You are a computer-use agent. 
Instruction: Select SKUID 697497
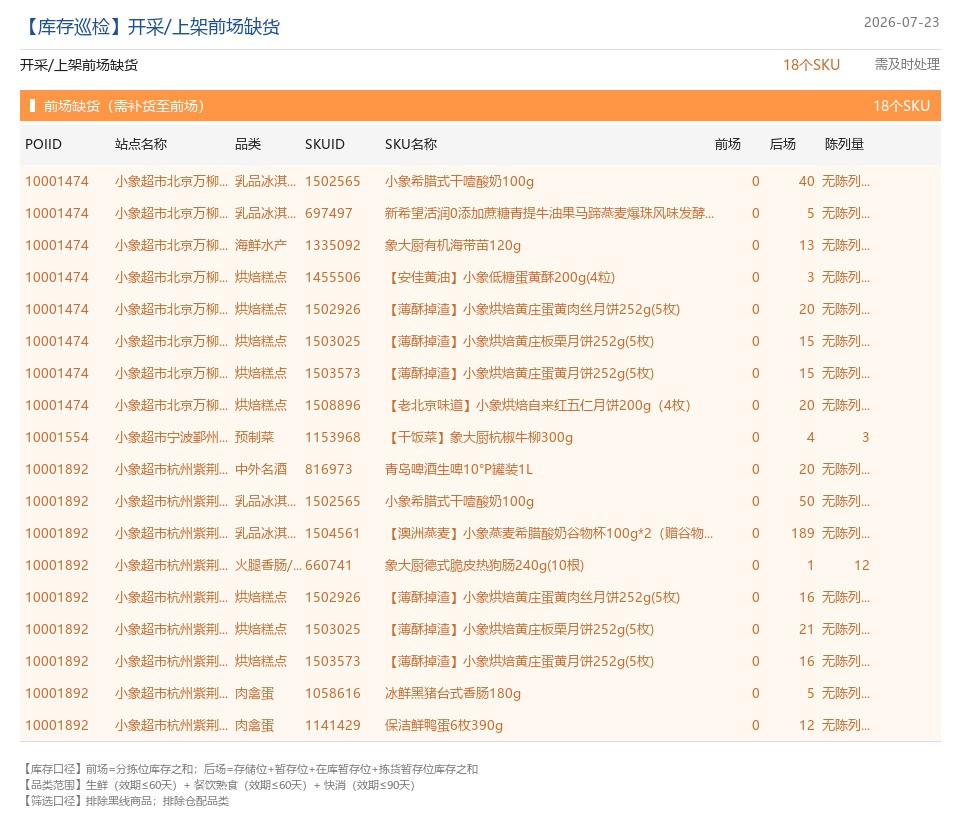coord(329,214)
